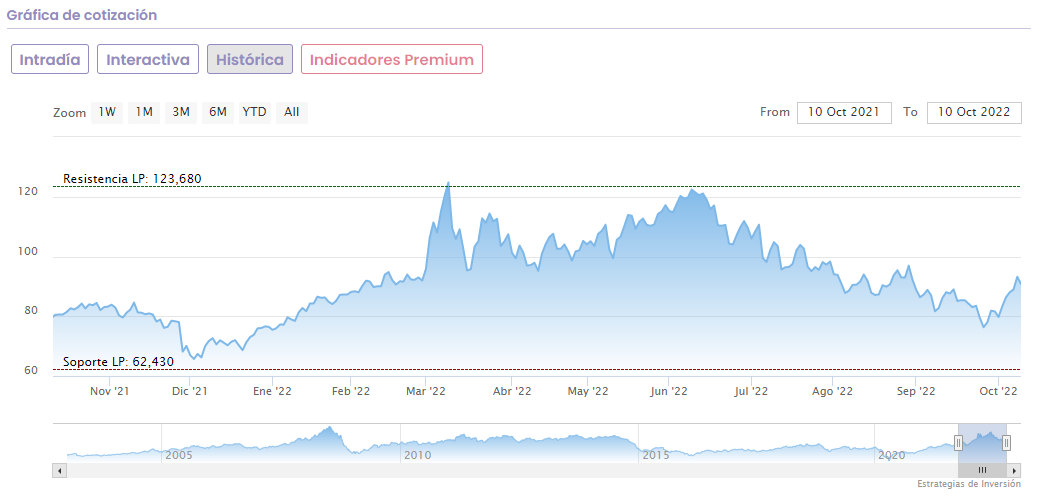Image resolution: width=1041 pixels, height=499 pixels.
Task: Click the scrollbar right arrow
Action: coord(1015,470)
